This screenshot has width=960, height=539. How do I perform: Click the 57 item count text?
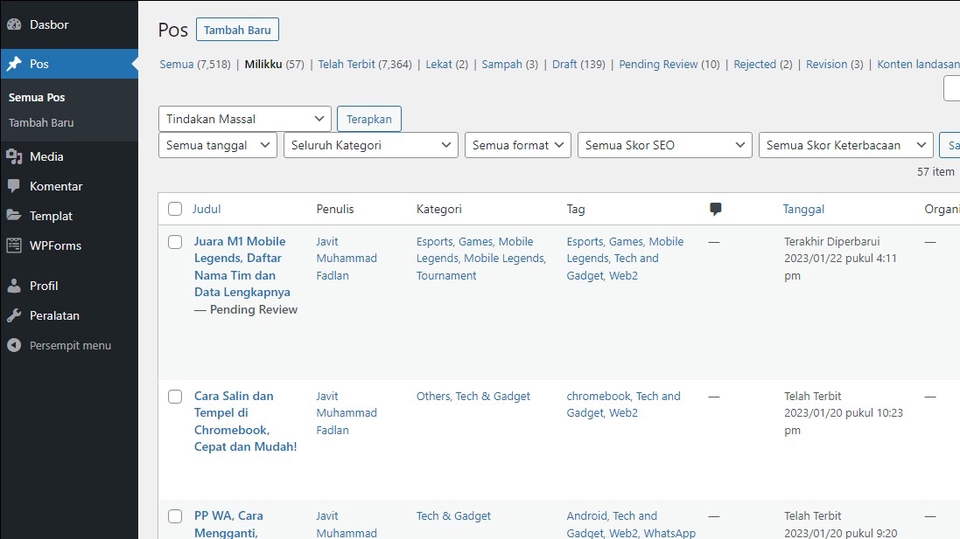[935, 172]
